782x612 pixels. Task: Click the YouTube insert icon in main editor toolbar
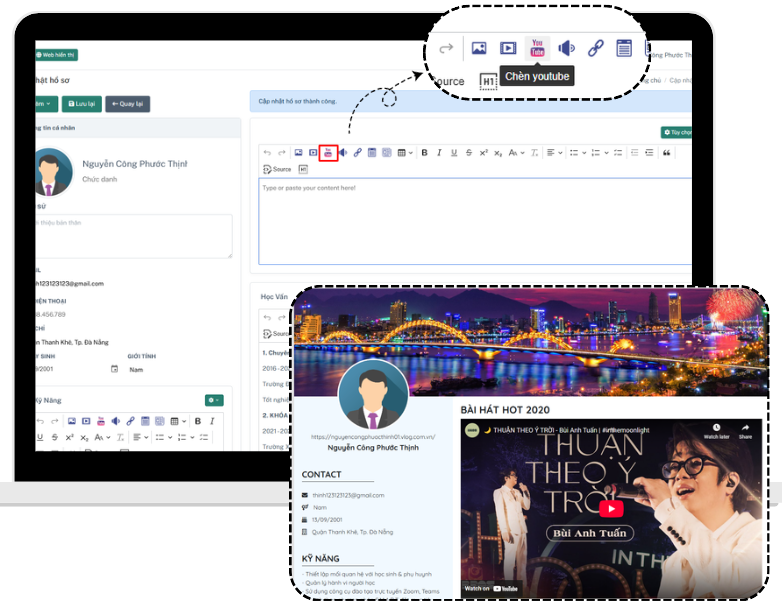[x=328, y=153]
